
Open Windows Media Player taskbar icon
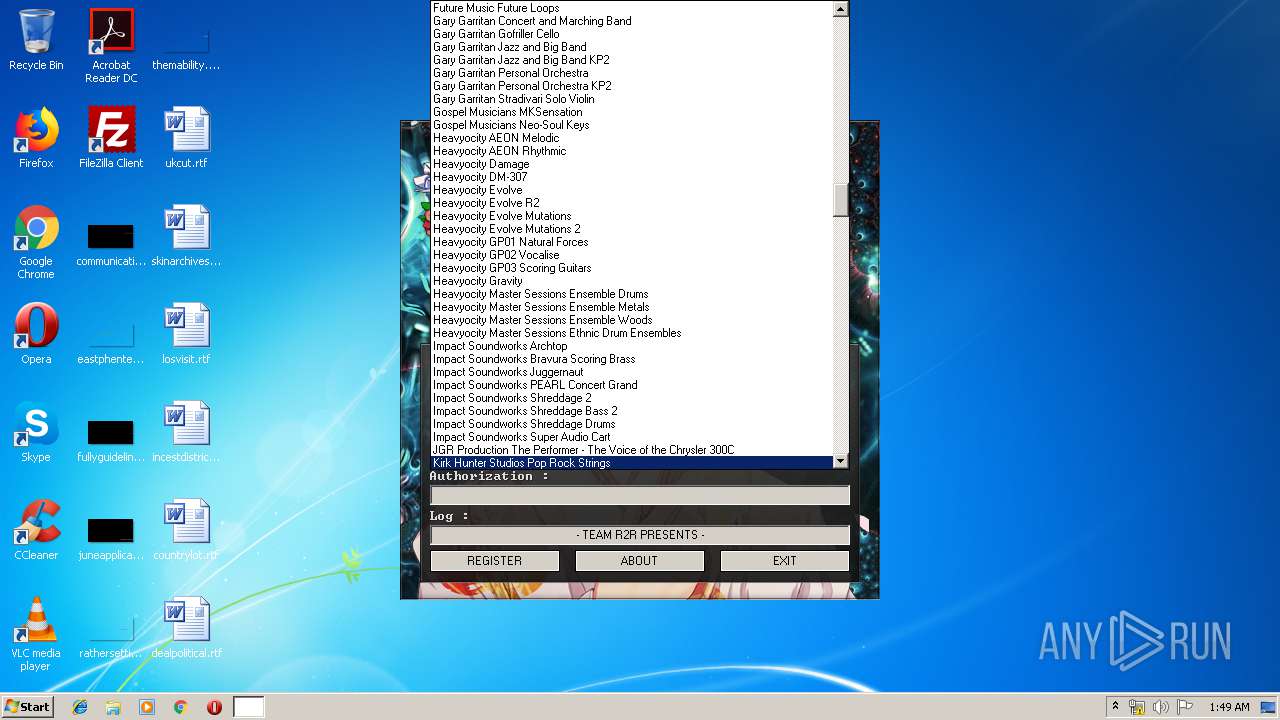point(147,707)
